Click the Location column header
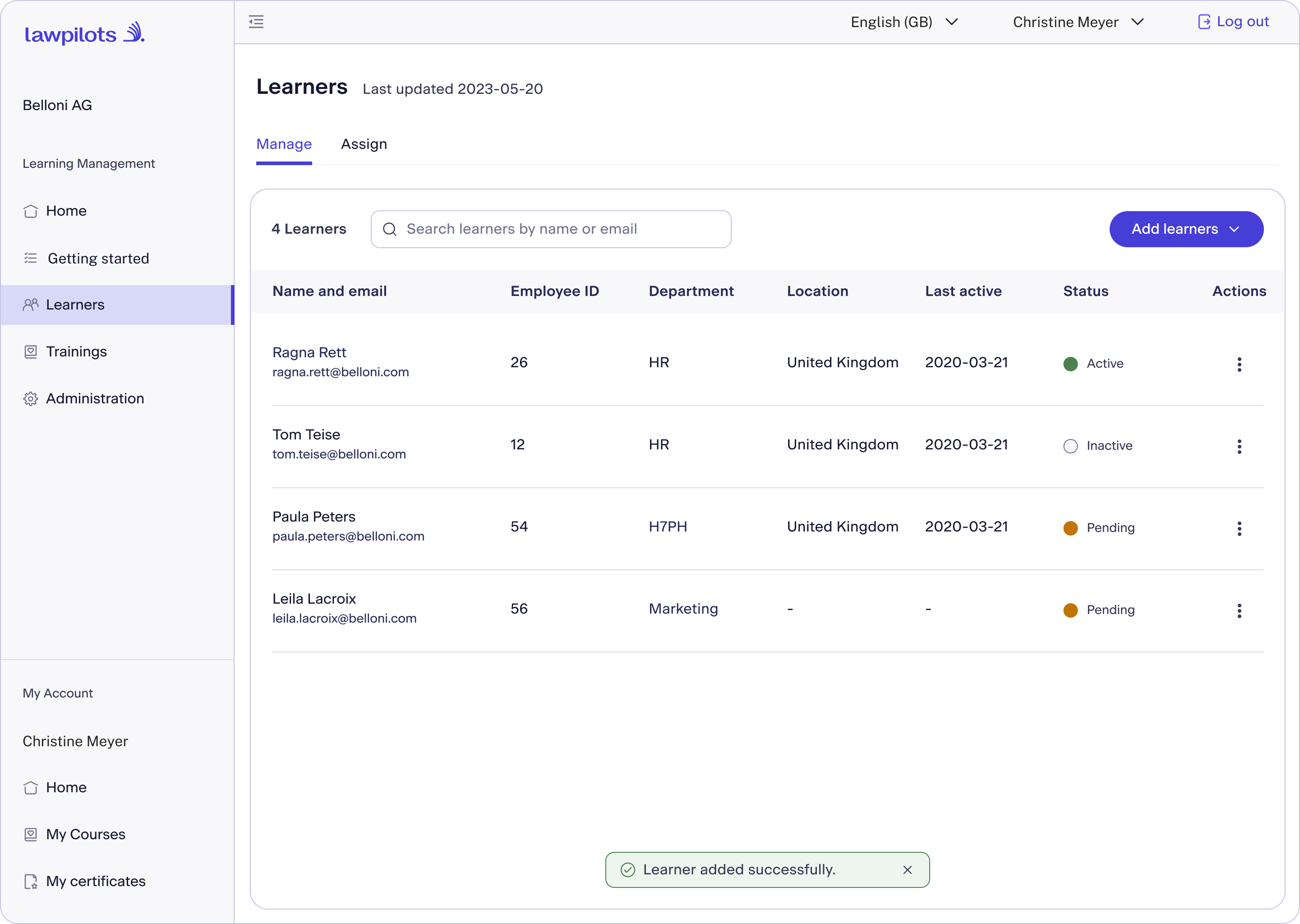This screenshot has width=1300, height=924. [x=818, y=291]
